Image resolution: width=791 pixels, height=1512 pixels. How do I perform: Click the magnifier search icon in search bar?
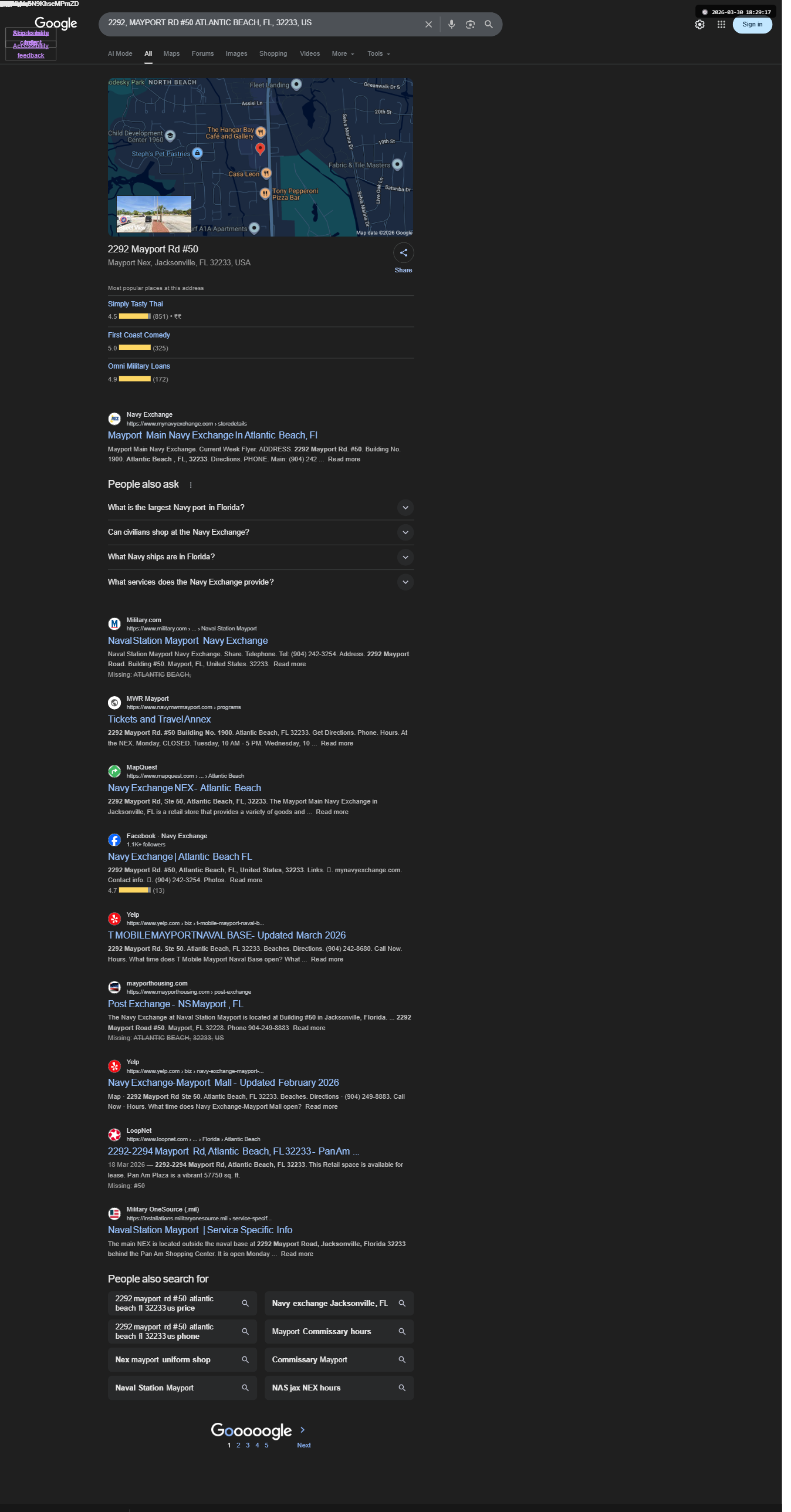click(x=488, y=24)
